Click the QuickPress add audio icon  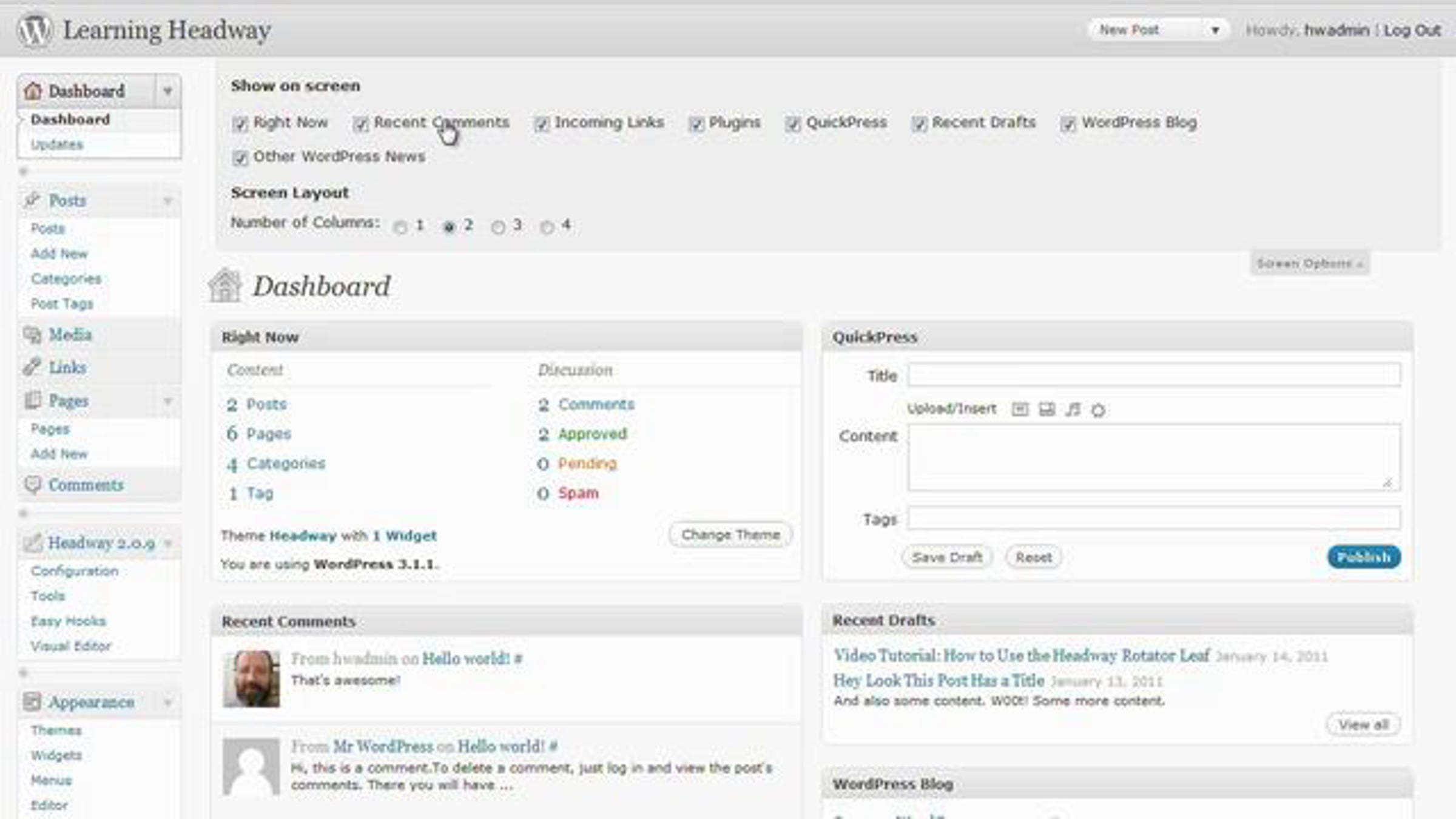coord(1073,409)
